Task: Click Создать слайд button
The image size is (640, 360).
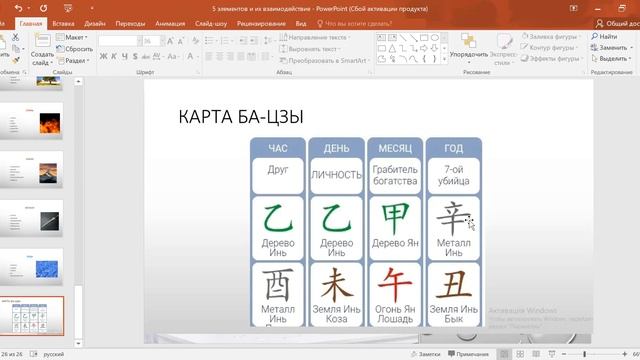Action: tap(42, 49)
